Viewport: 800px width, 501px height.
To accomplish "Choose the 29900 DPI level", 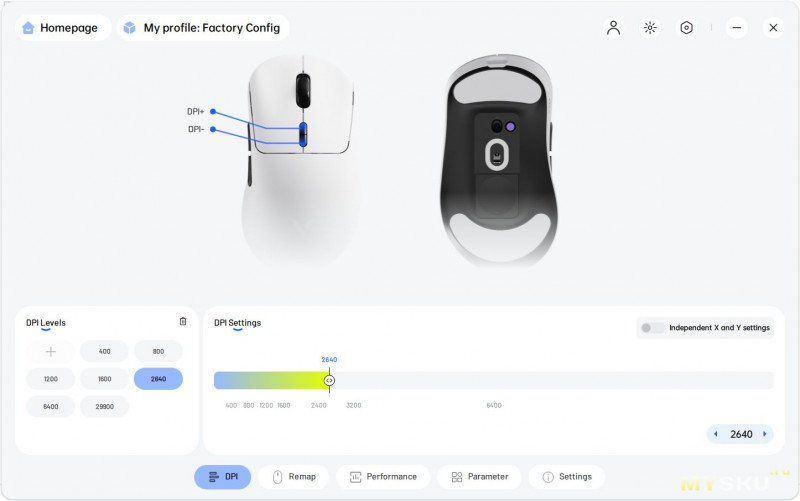I will [105, 407].
